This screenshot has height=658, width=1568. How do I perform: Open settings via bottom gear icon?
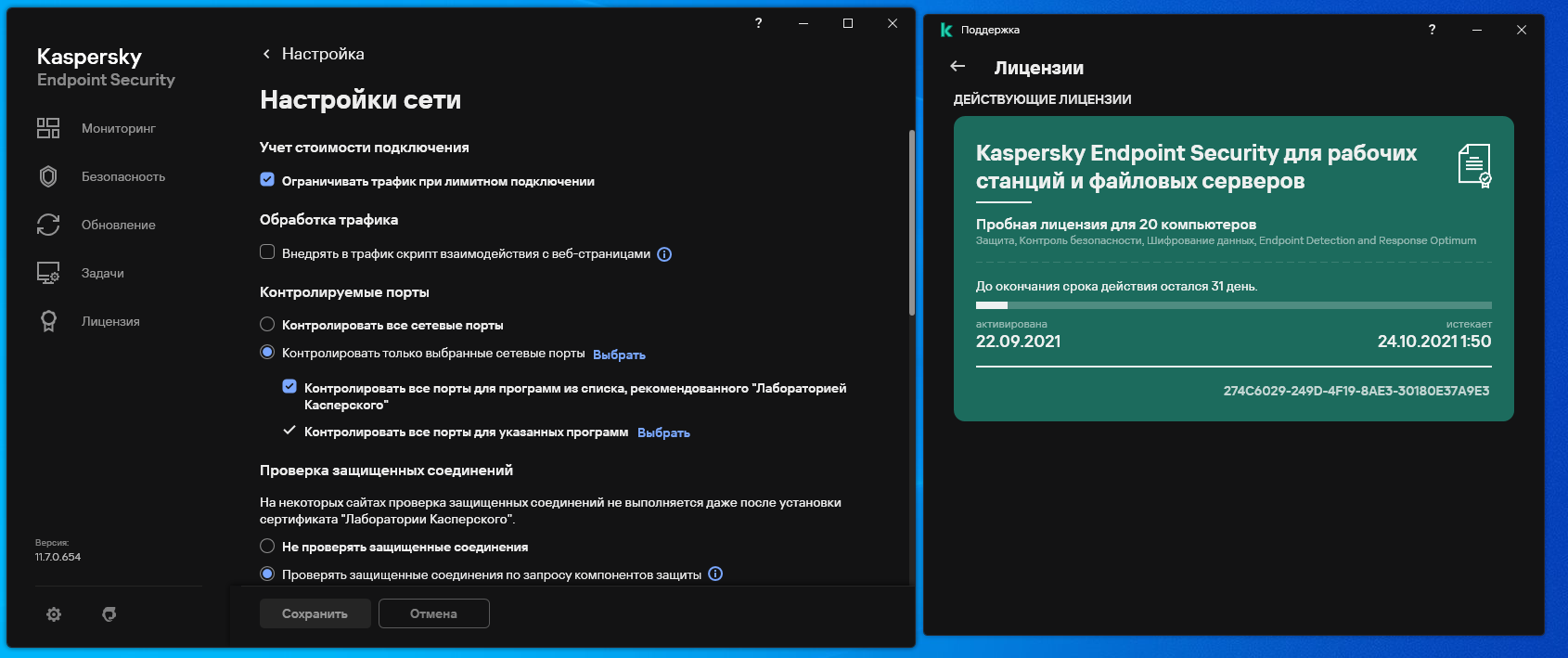coord(54,614)
